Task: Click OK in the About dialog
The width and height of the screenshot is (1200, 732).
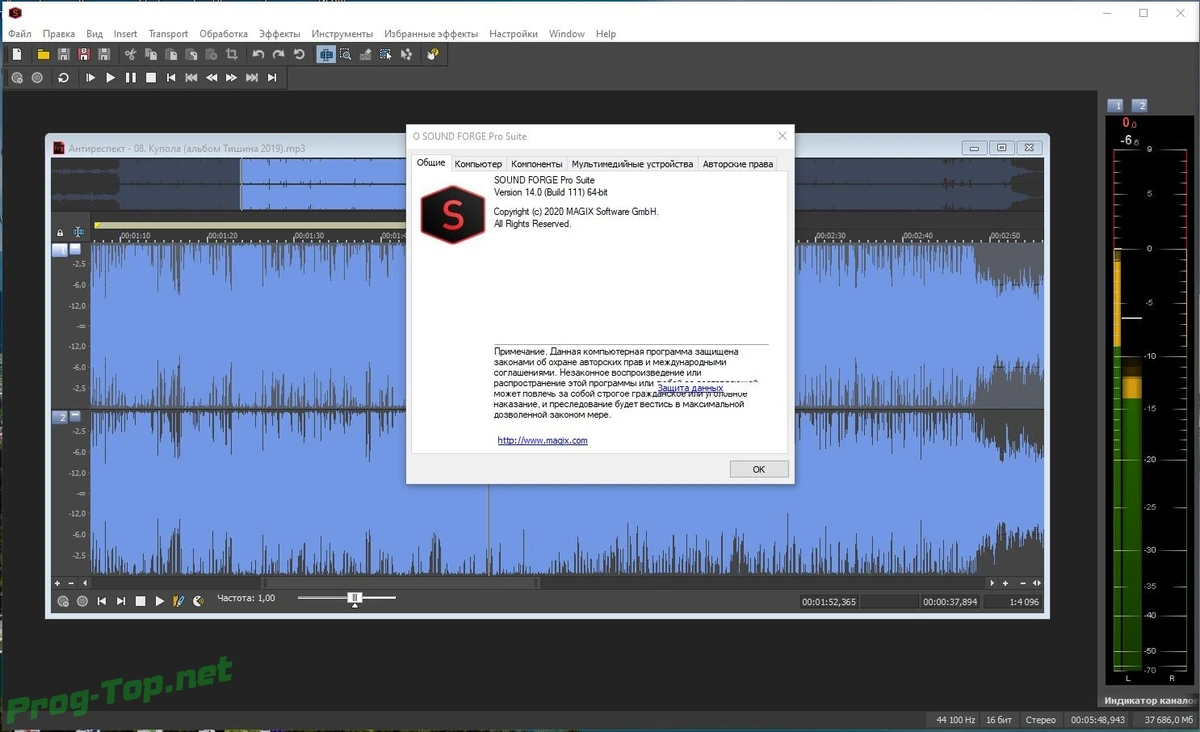Action: tap(759, 469)
